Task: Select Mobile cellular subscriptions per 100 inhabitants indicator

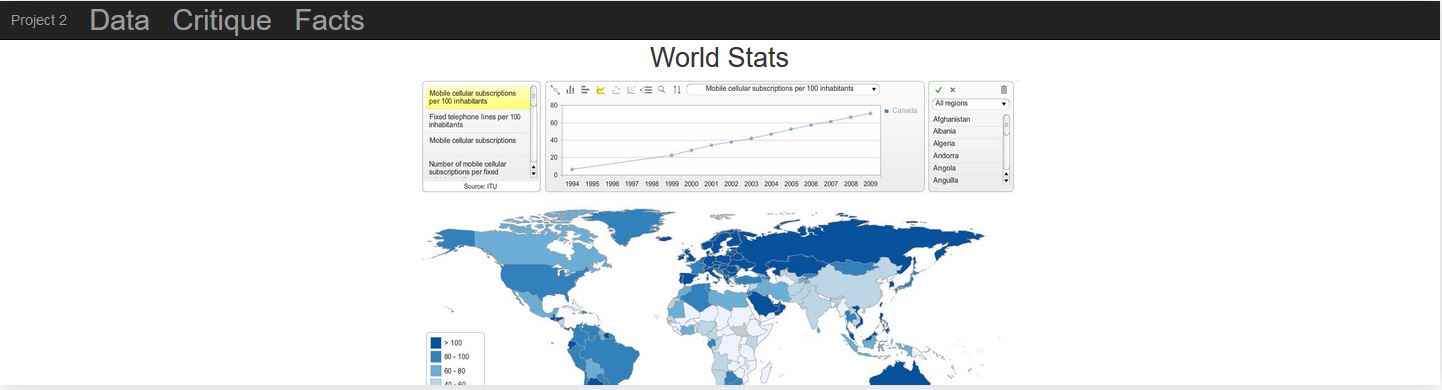Action: (477, 97)
